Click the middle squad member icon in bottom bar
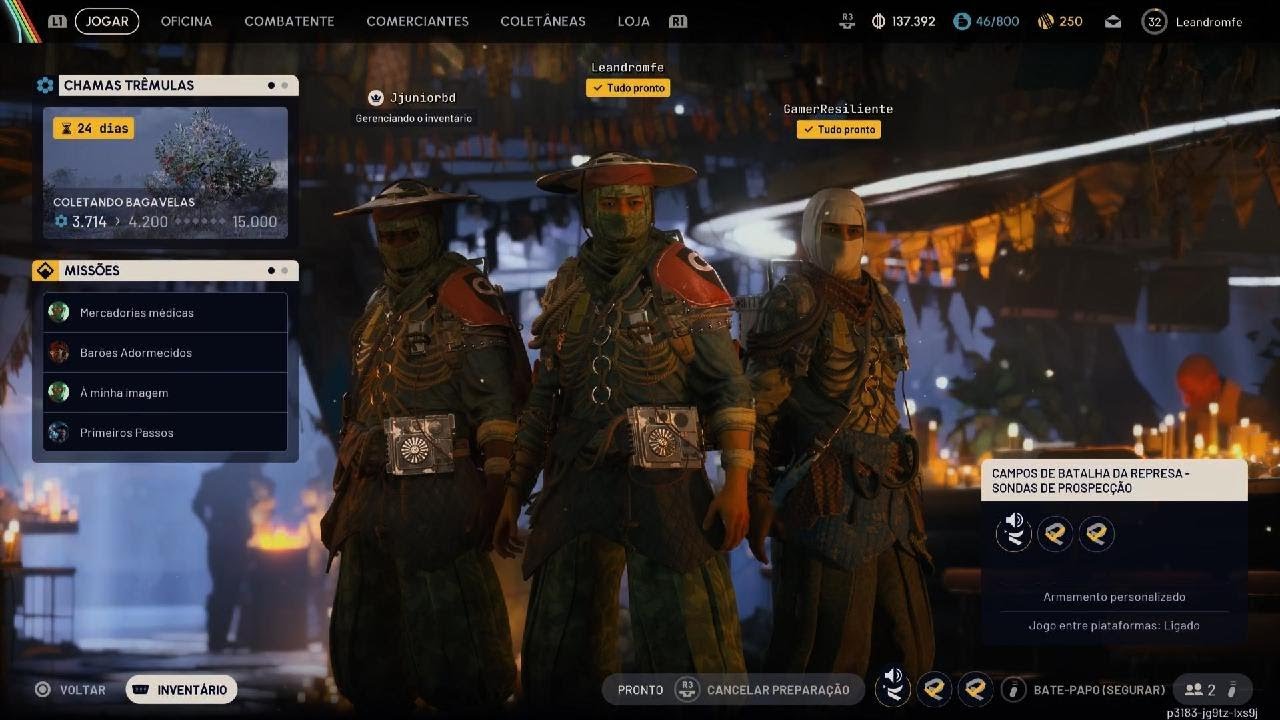 pos(934,688)
